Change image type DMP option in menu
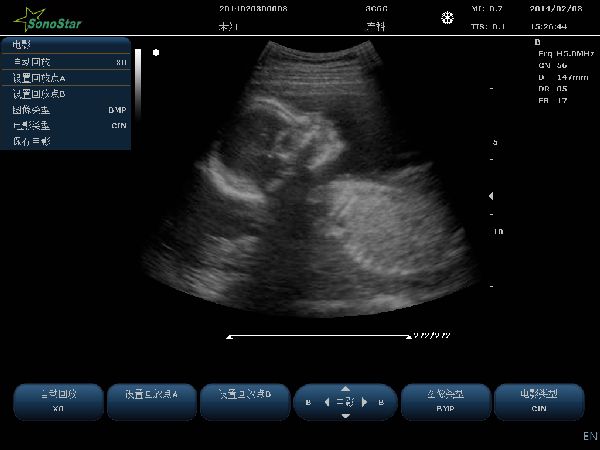 pos(66,109)
